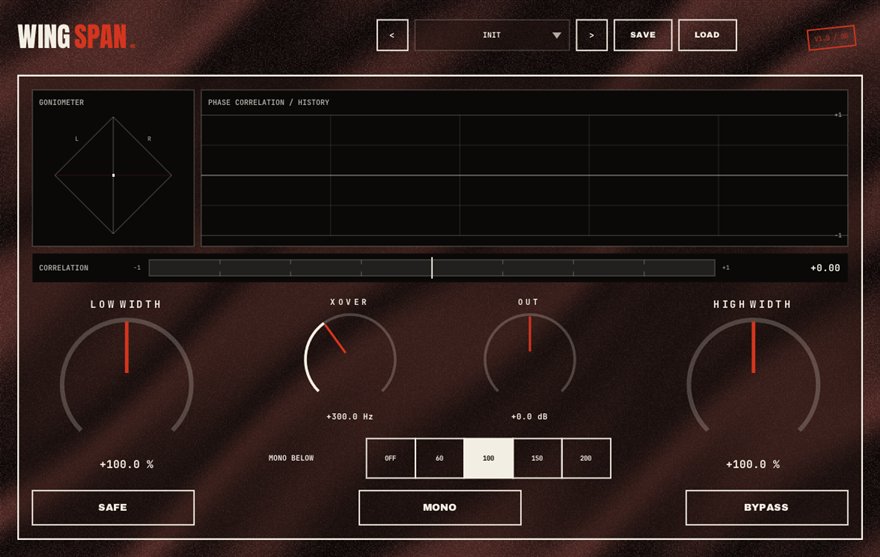
Task: Toggle the MONO button
Action: point(440,508)
